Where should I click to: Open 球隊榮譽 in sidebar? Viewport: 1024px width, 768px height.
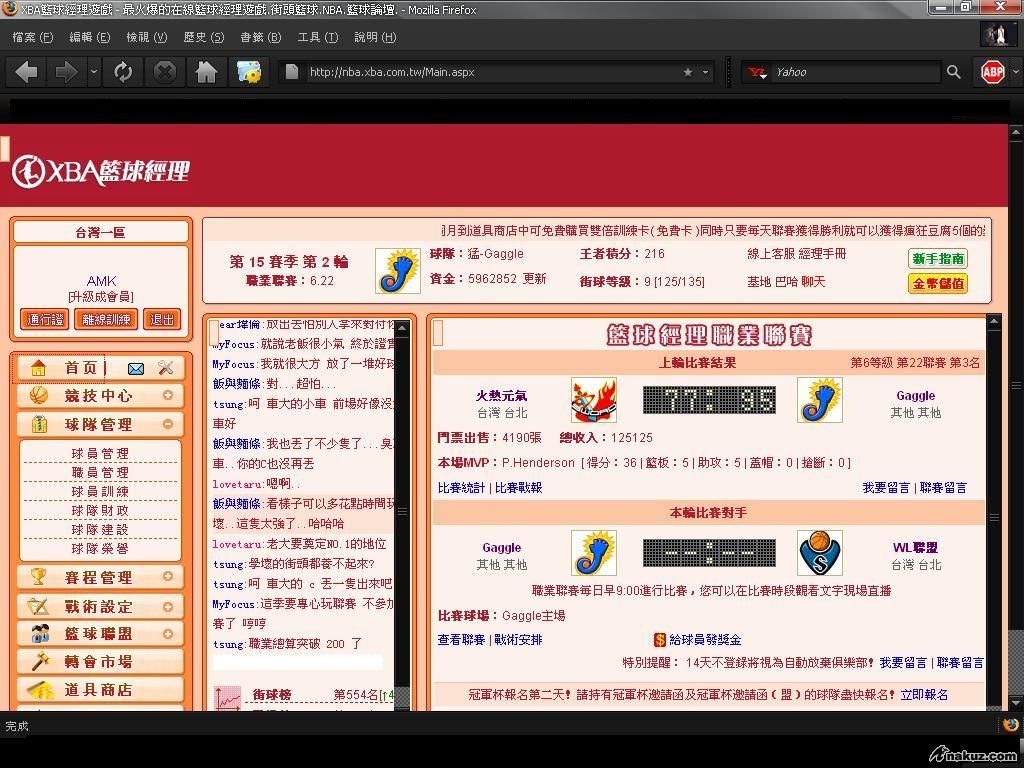click(x=100, y=548)
